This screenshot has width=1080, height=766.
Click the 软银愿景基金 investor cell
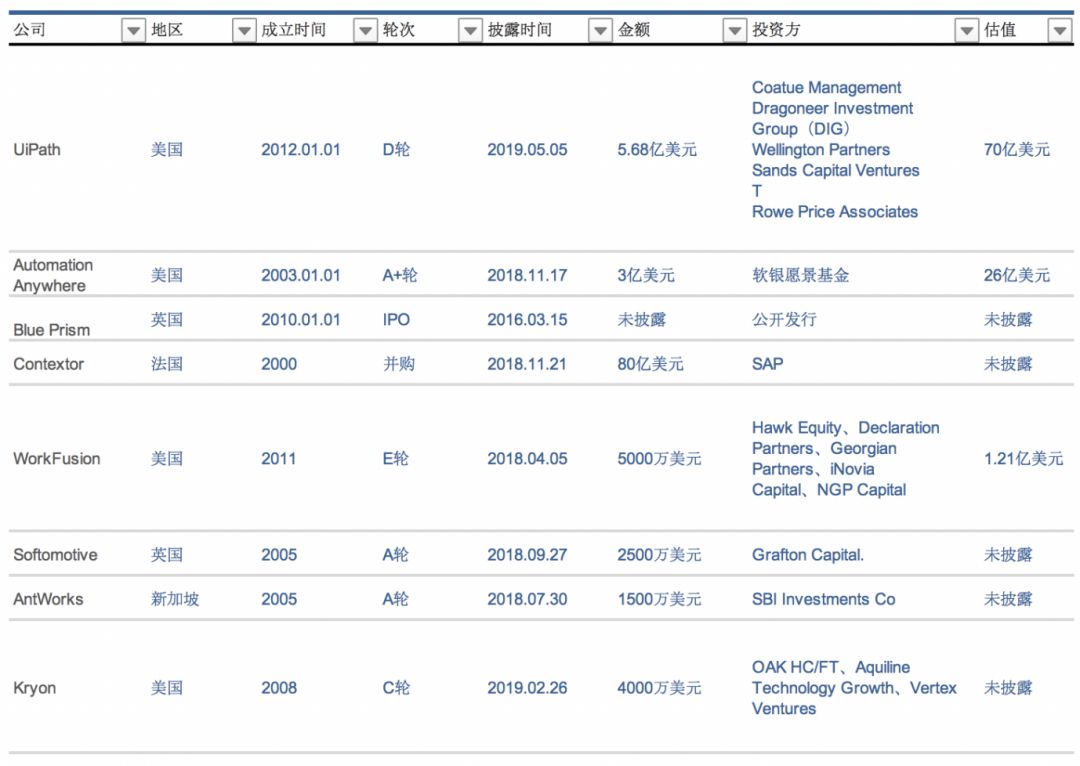coord(800,275)
